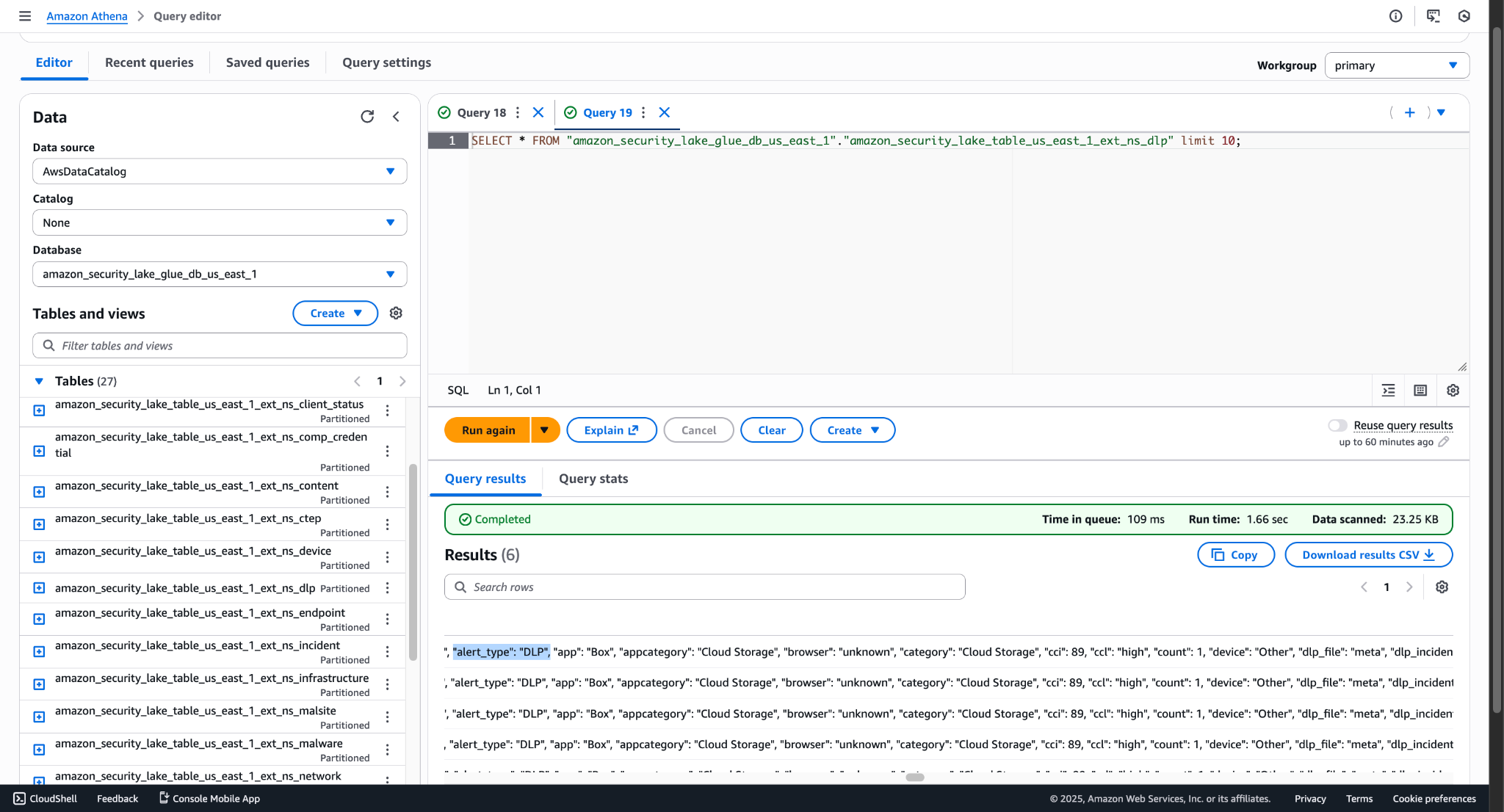Expand the ext_ns_content table
The width and height of the screenshot is (1504, 812).
[x=40, y=492]
